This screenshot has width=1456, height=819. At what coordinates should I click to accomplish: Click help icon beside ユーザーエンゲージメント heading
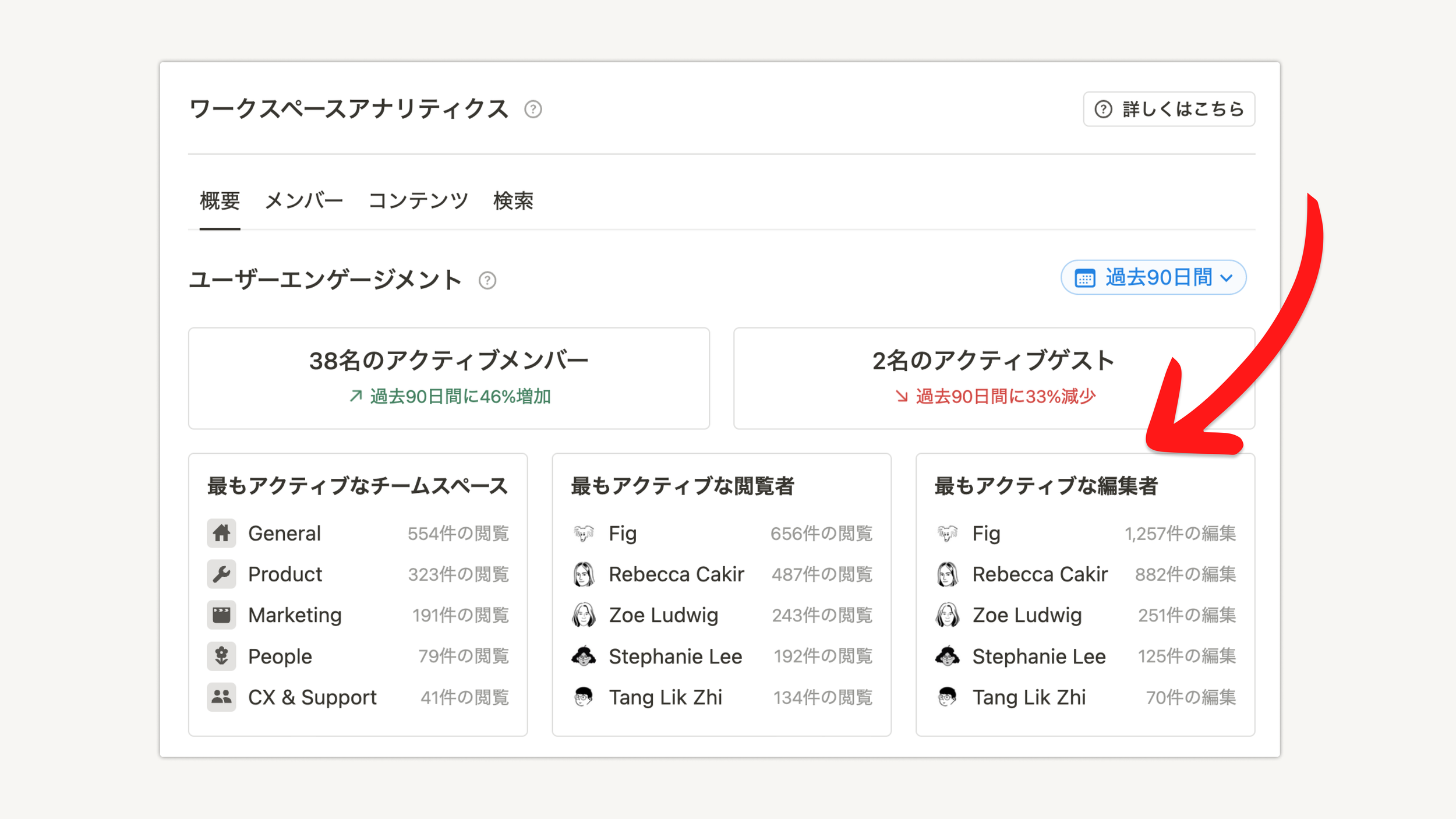(x=487, y=281)
